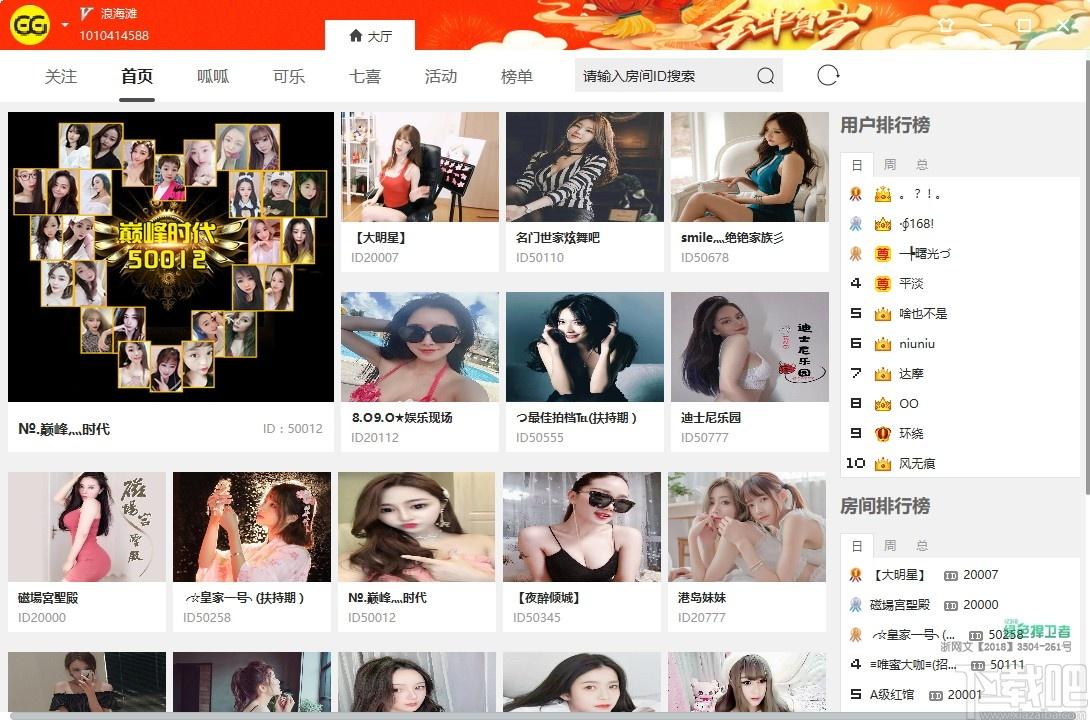The height and width of the screenshot is (720, 1090).
Task: Click the crown icon beside 风无痕
Action: 883,464
